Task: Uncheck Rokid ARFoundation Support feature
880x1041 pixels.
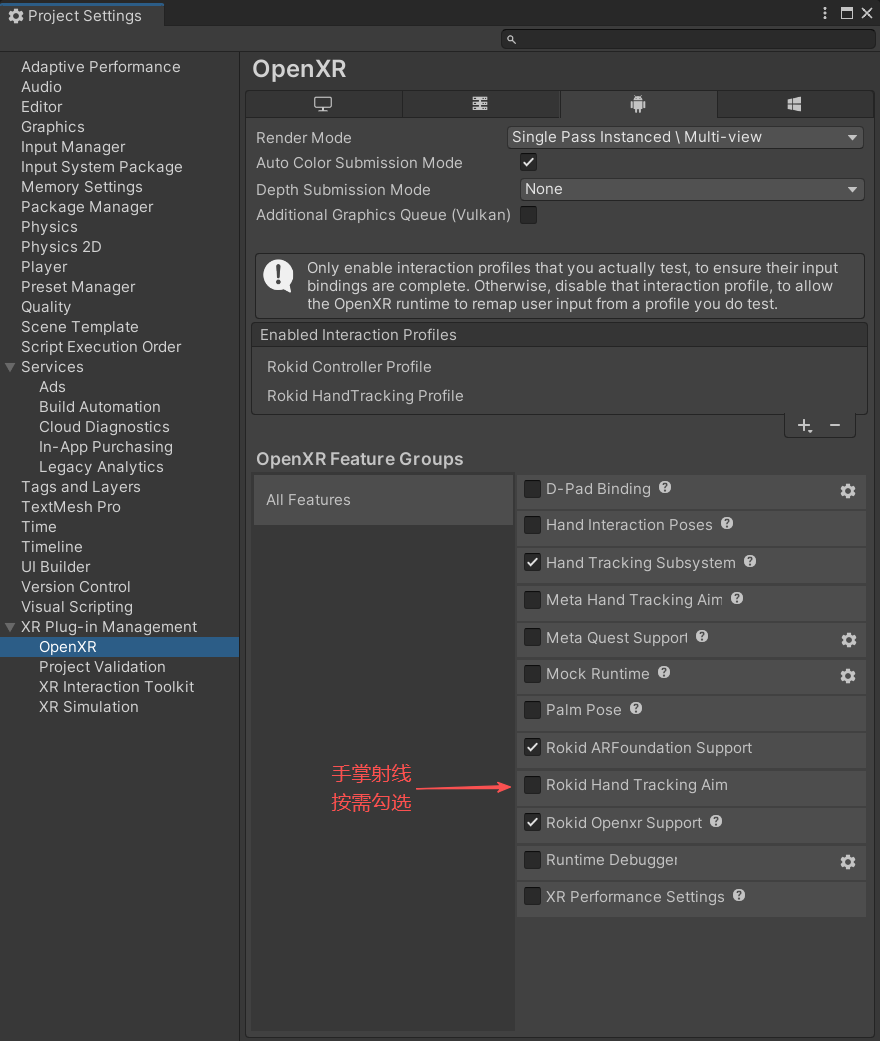Action: click(x=533, y=747)
